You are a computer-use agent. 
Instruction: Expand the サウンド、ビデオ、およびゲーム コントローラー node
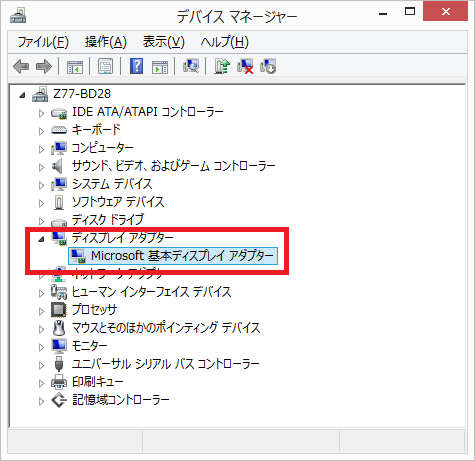point(41,167)
